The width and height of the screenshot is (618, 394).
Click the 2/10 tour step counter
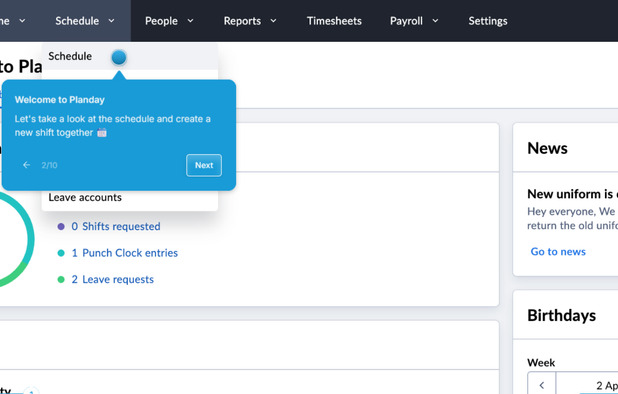[49, 165]
